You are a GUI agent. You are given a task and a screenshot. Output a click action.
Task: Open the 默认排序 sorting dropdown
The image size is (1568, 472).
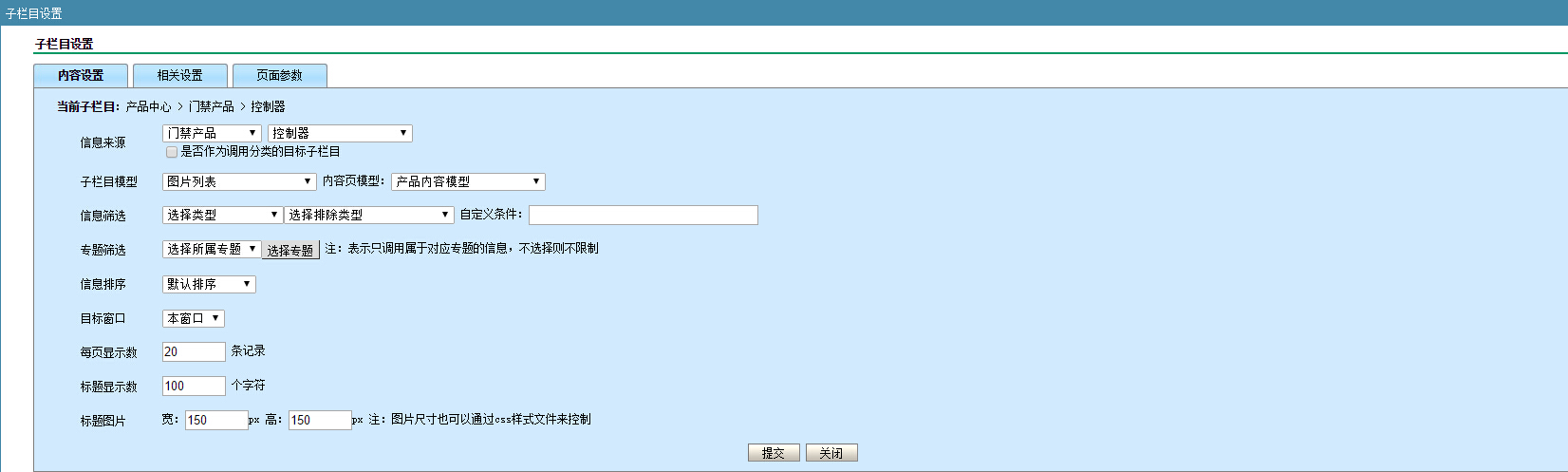click(x=209, y=284)
